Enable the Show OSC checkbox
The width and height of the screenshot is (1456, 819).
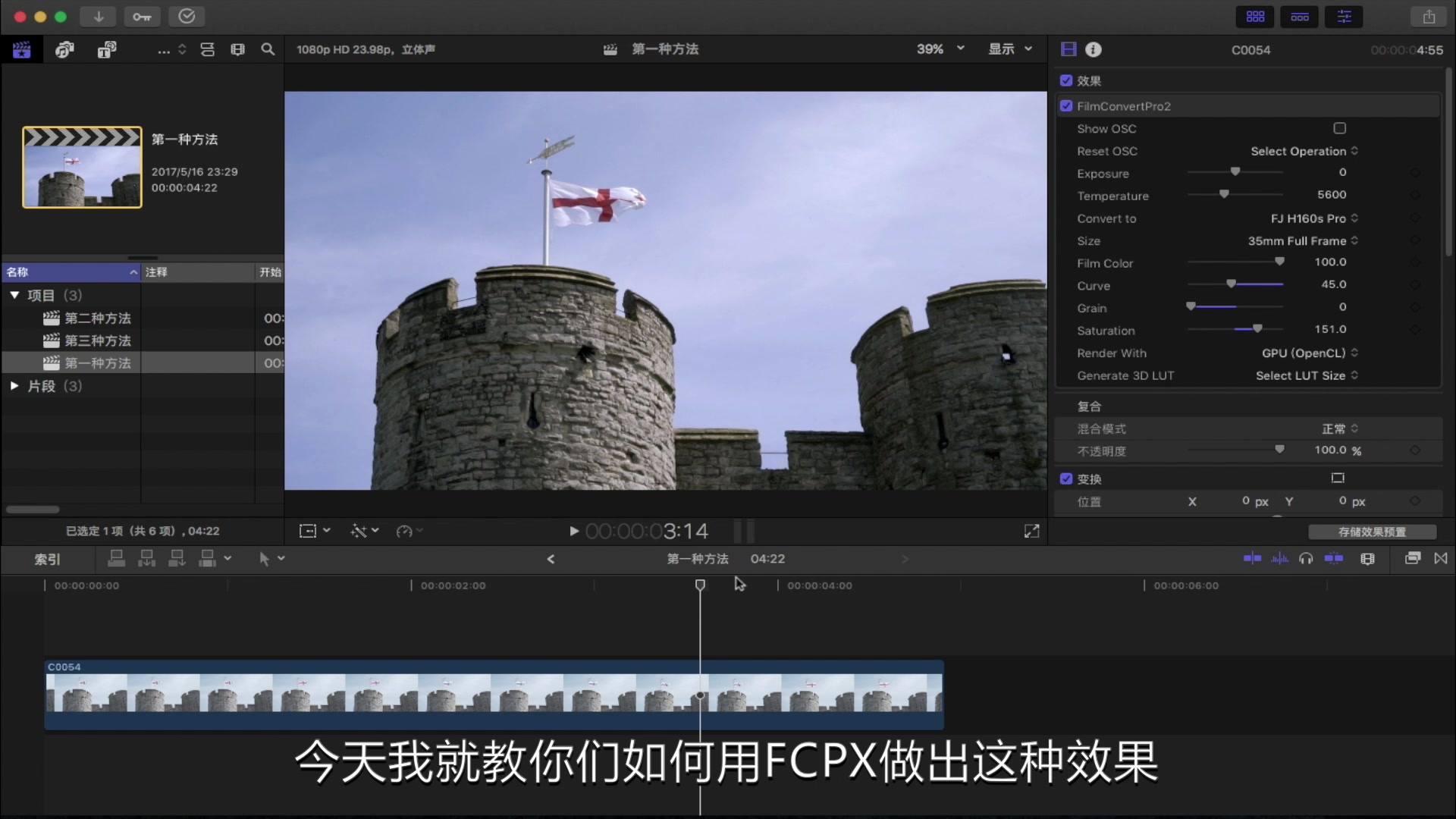point(1339,128)
